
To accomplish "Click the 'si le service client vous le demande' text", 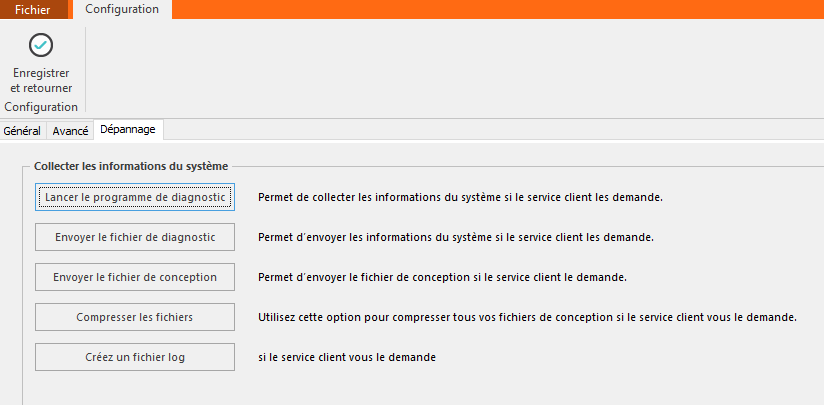I will [x=347, y=357].
